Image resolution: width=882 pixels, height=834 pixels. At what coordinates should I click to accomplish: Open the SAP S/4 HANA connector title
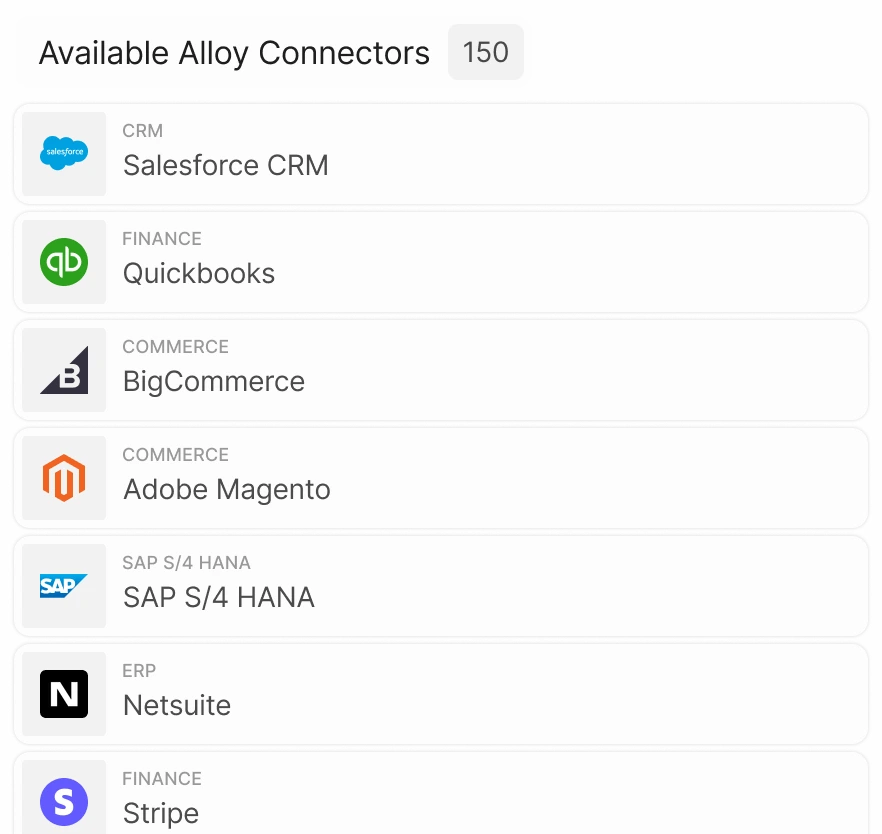click(x=219, y=597)
